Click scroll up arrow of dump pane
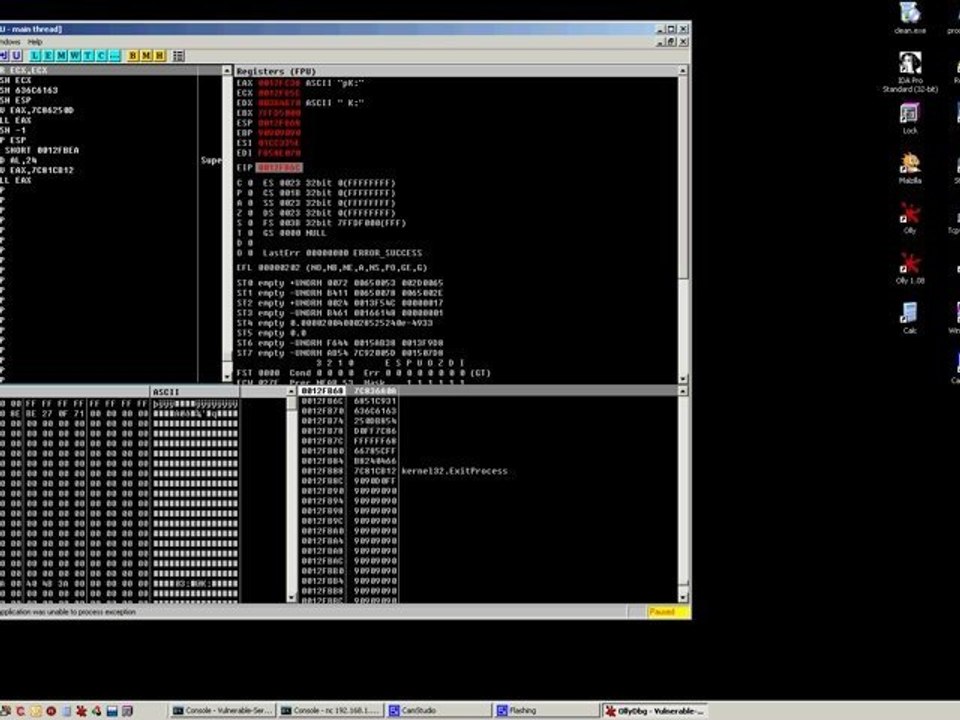The height and width of the screenshot is (720, 960). (291, 392)
